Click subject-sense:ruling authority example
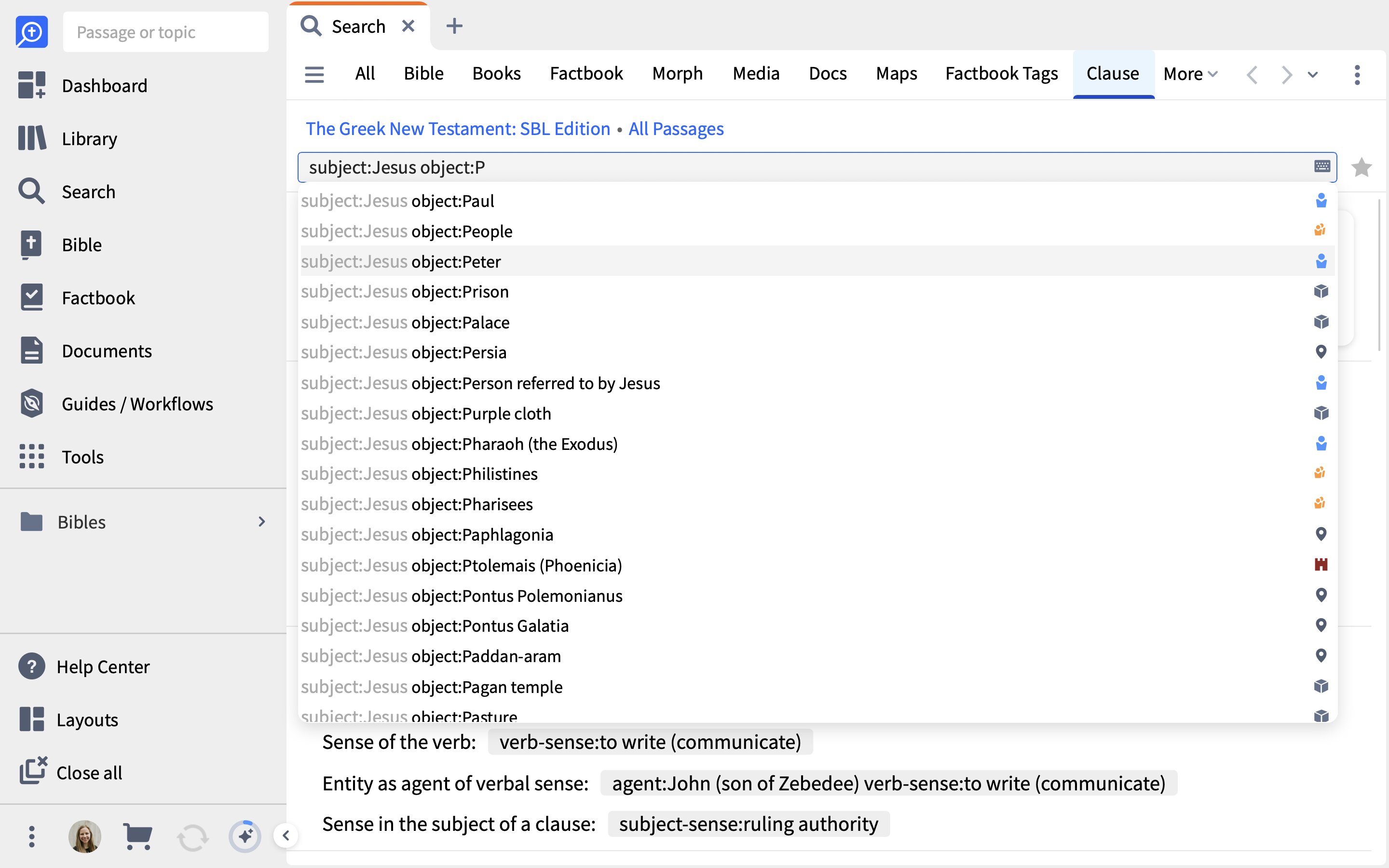1389x868 pixels. [749, 824]
